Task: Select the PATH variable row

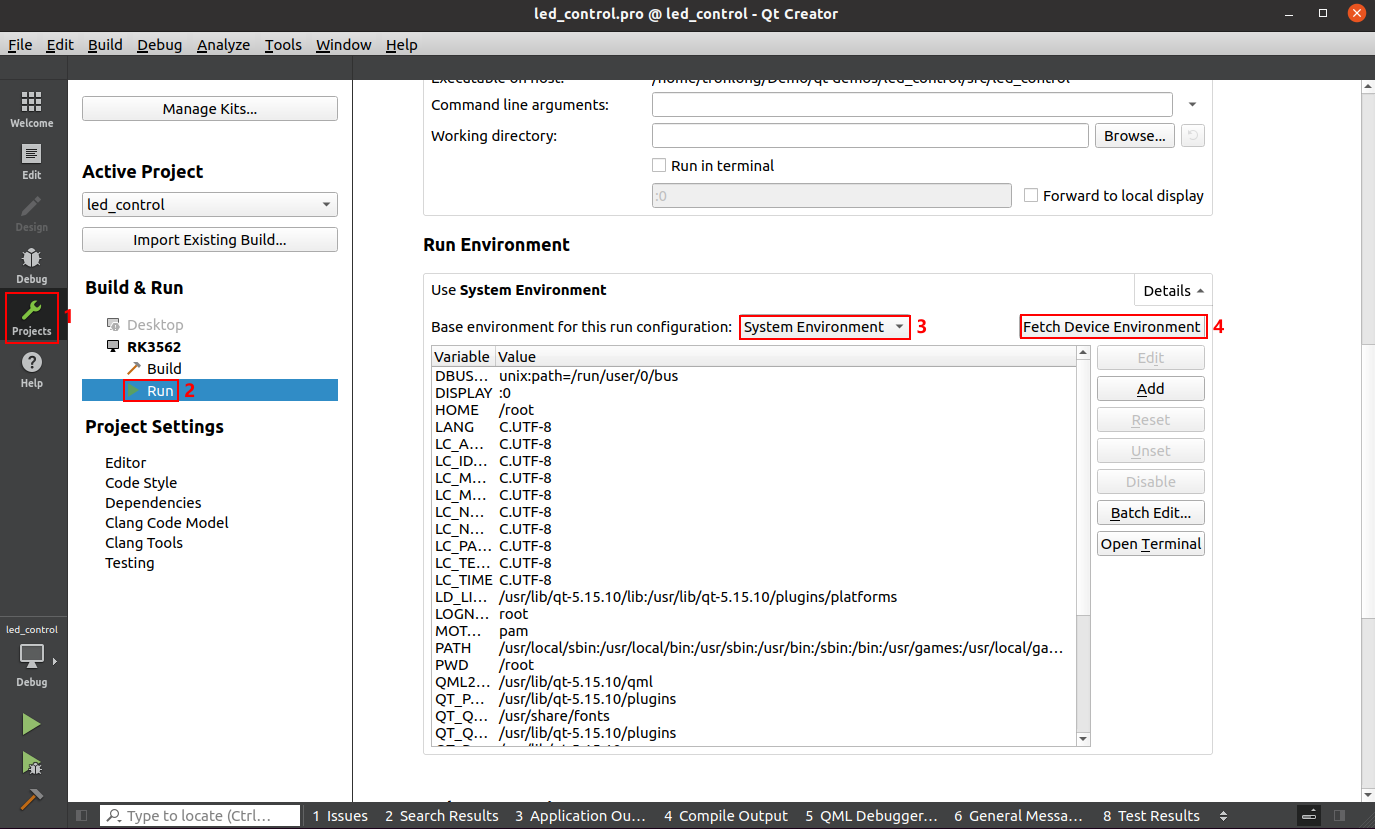Action: point(753,648)
